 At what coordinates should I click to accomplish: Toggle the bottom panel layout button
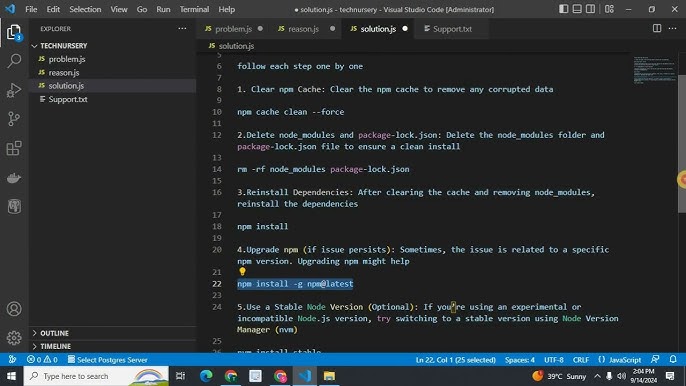pos(577,9)
